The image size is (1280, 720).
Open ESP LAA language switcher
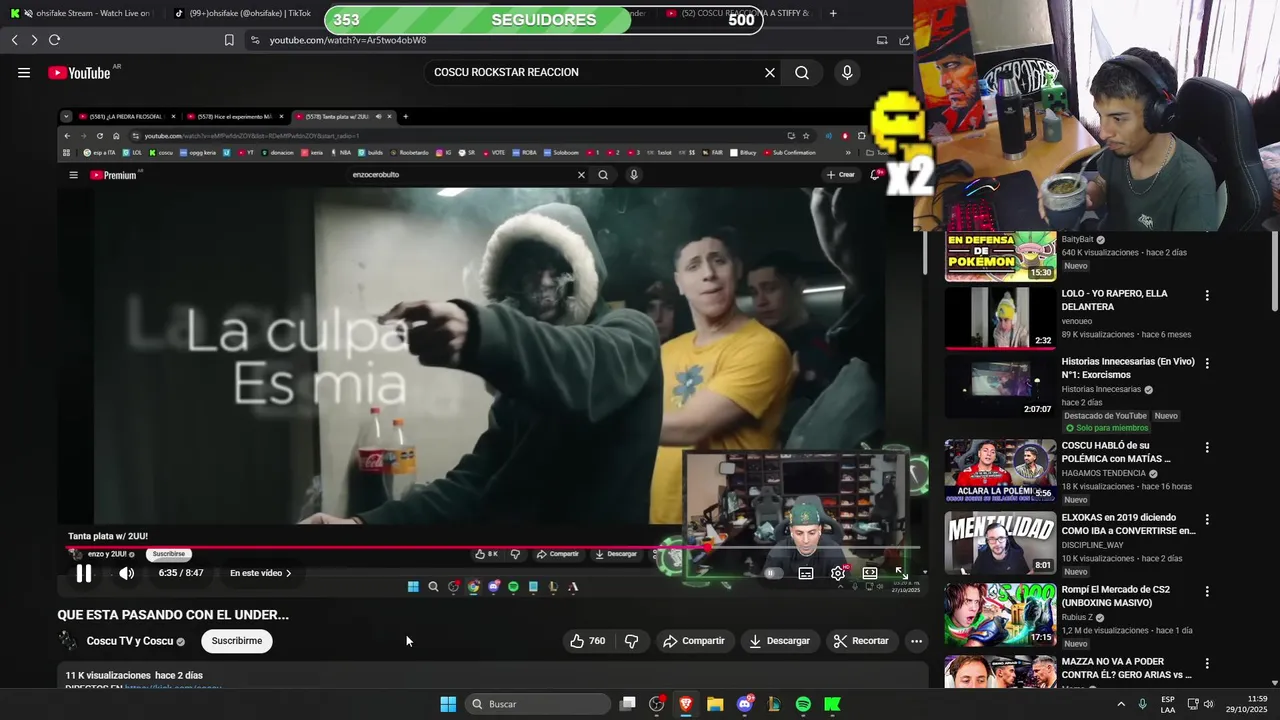1168,704
